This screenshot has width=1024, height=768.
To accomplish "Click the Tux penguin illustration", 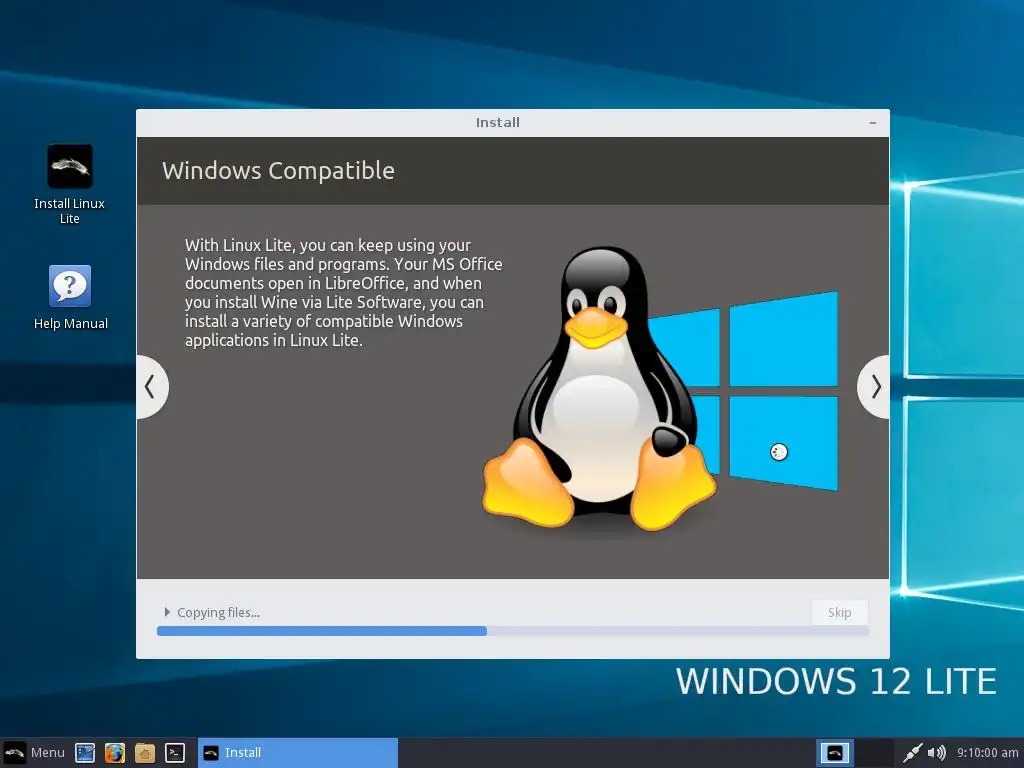I will [599, 388].
